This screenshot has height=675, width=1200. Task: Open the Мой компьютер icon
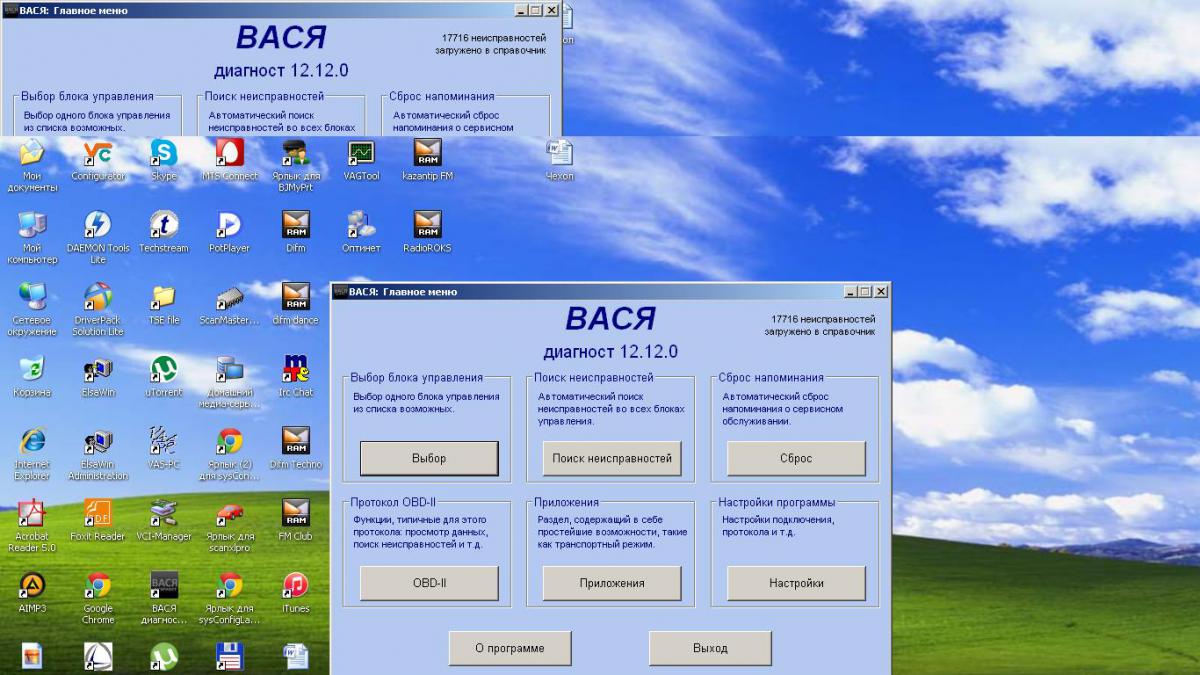[32, 237]
